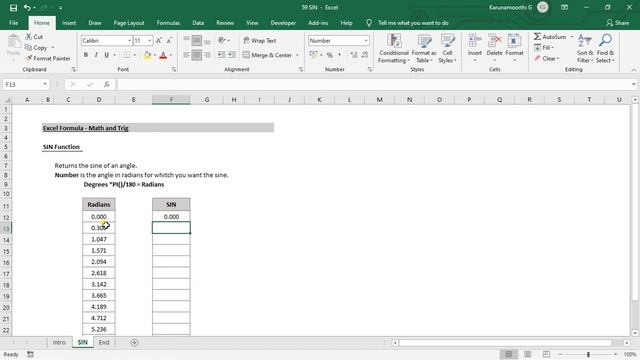
Task: Switch to Normal view in status bar
Action: (509, 354)
